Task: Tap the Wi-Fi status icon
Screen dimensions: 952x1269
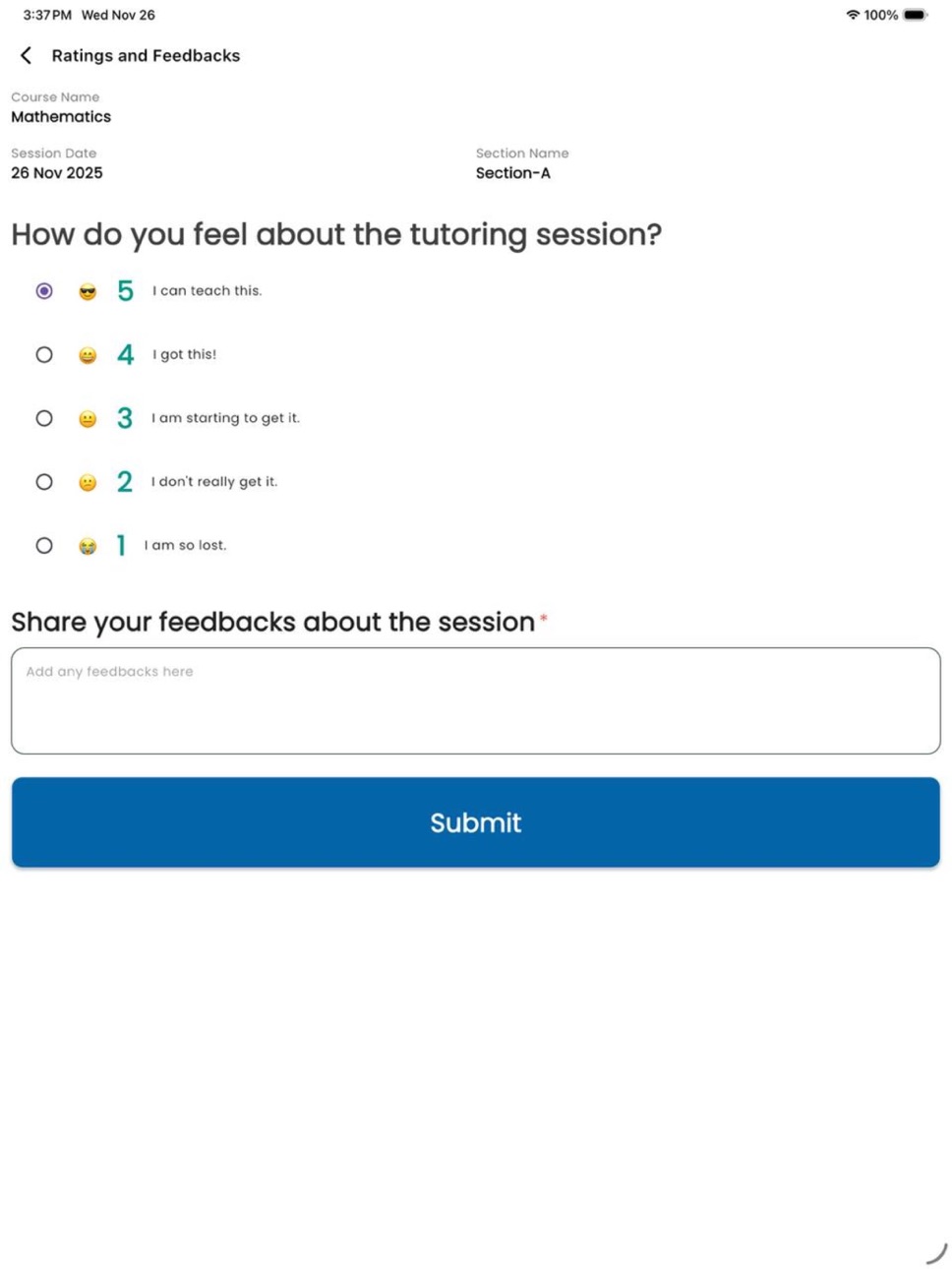Action: click(853, 15)
